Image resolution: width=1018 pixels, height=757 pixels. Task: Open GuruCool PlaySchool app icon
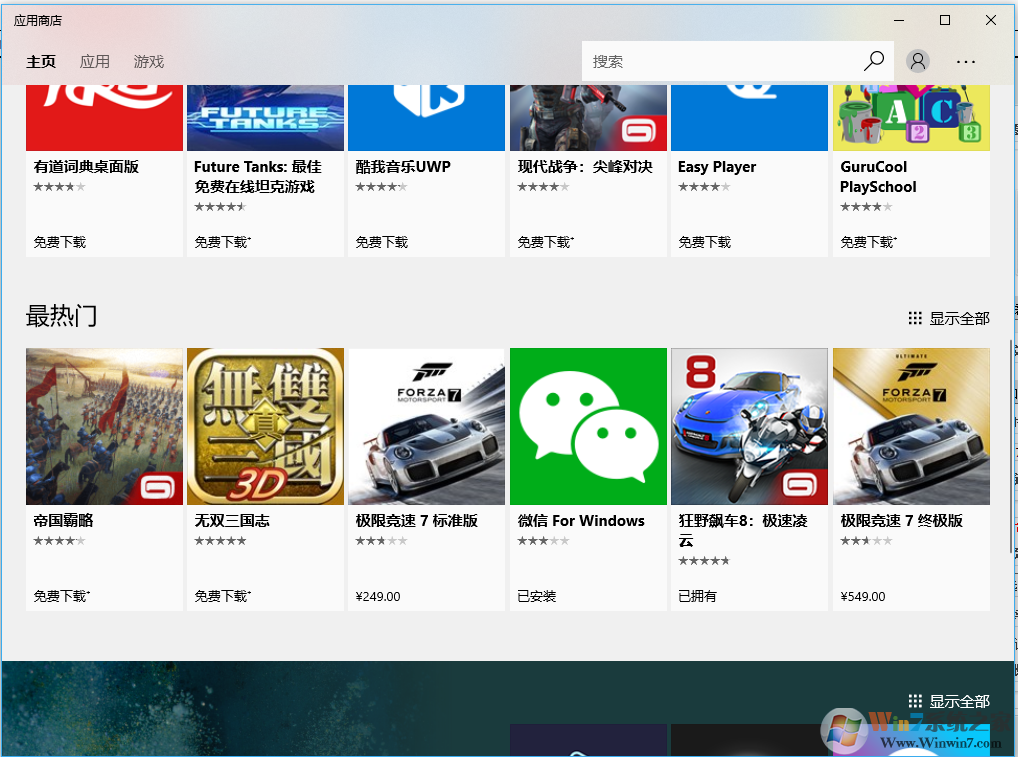pos(912,118)
